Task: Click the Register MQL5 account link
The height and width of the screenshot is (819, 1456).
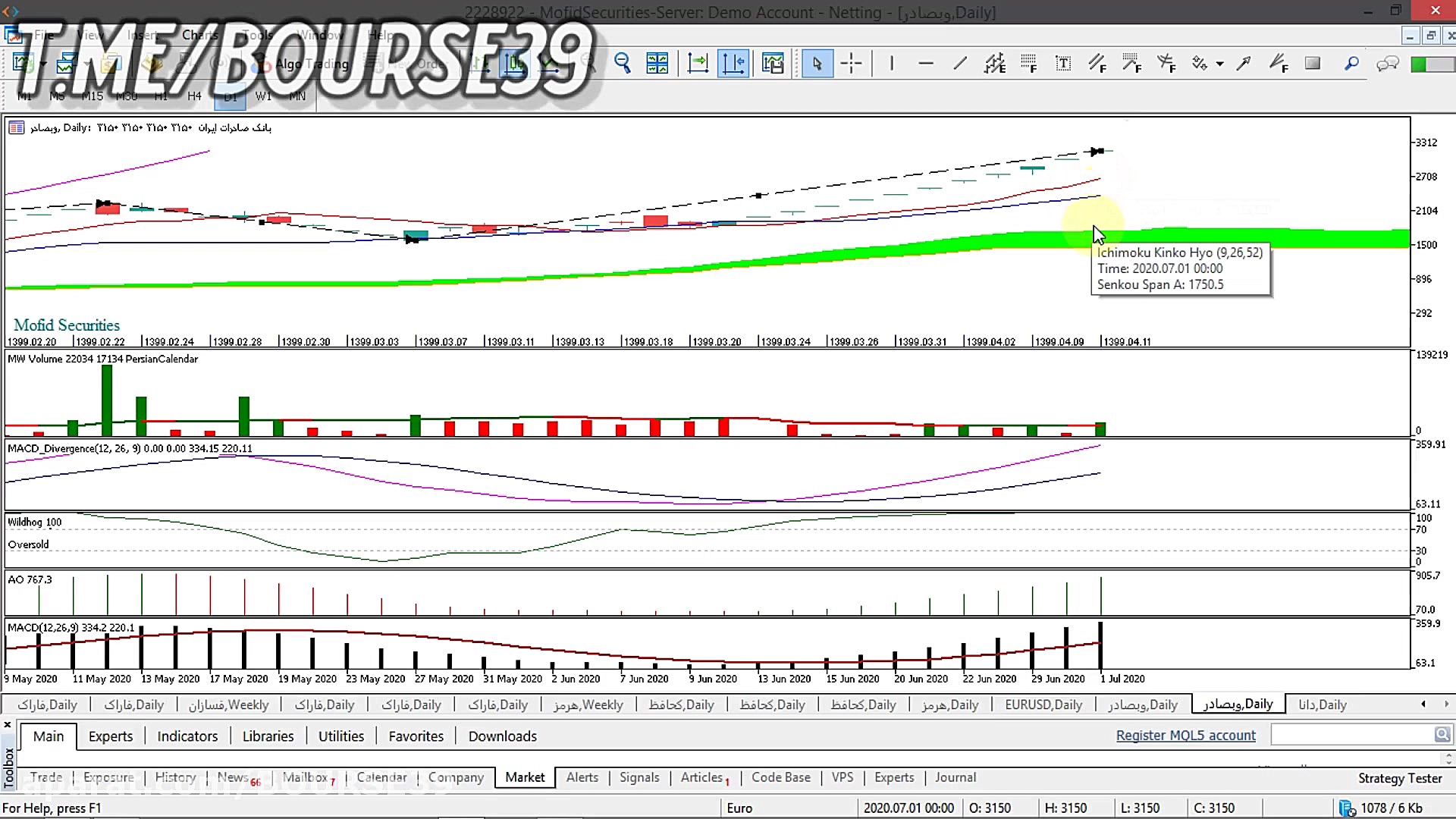Action: pyautogui.click(x=1185, y=736)
